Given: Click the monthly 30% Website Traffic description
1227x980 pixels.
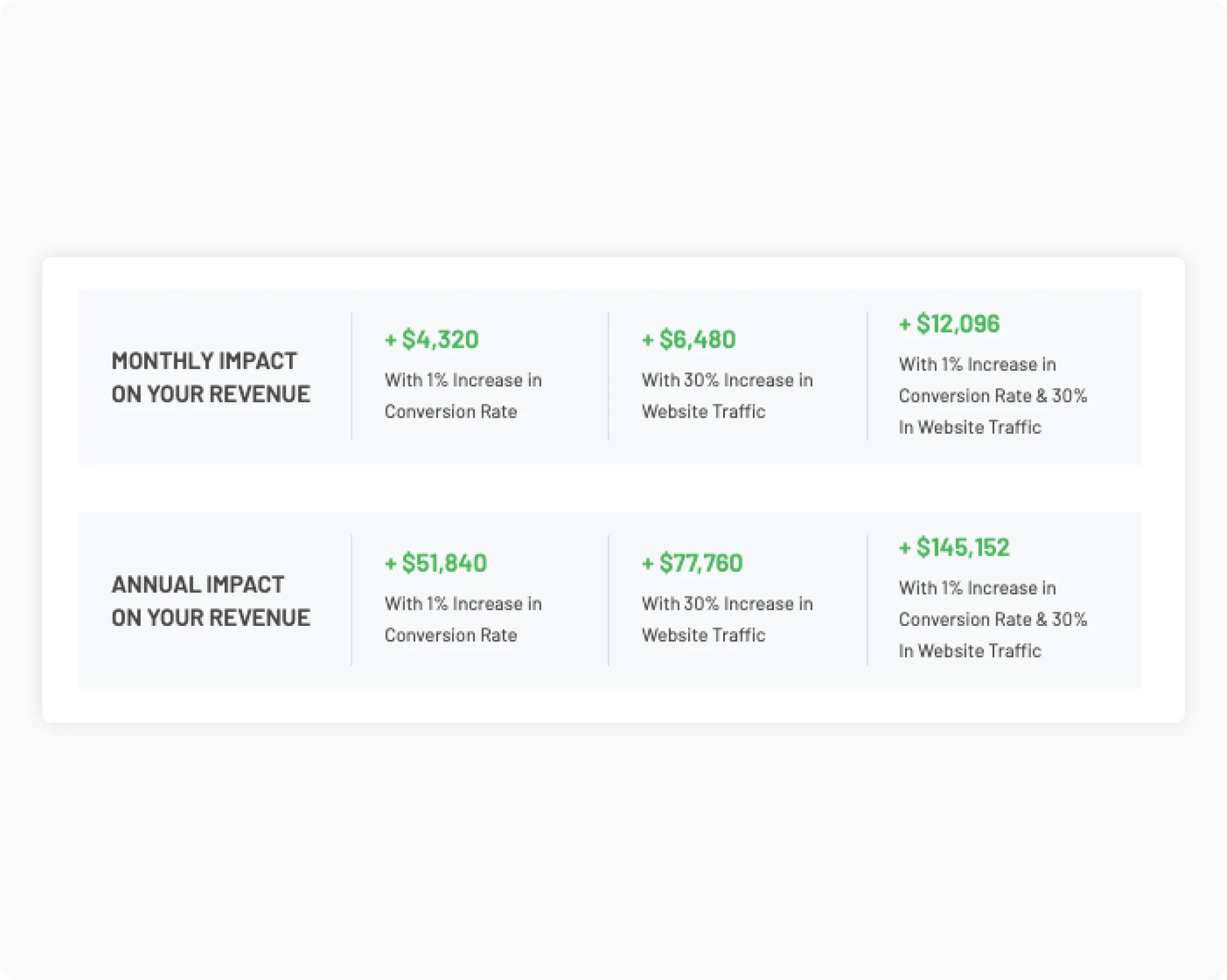Looking at the screenshot, I should coord(727,395).
